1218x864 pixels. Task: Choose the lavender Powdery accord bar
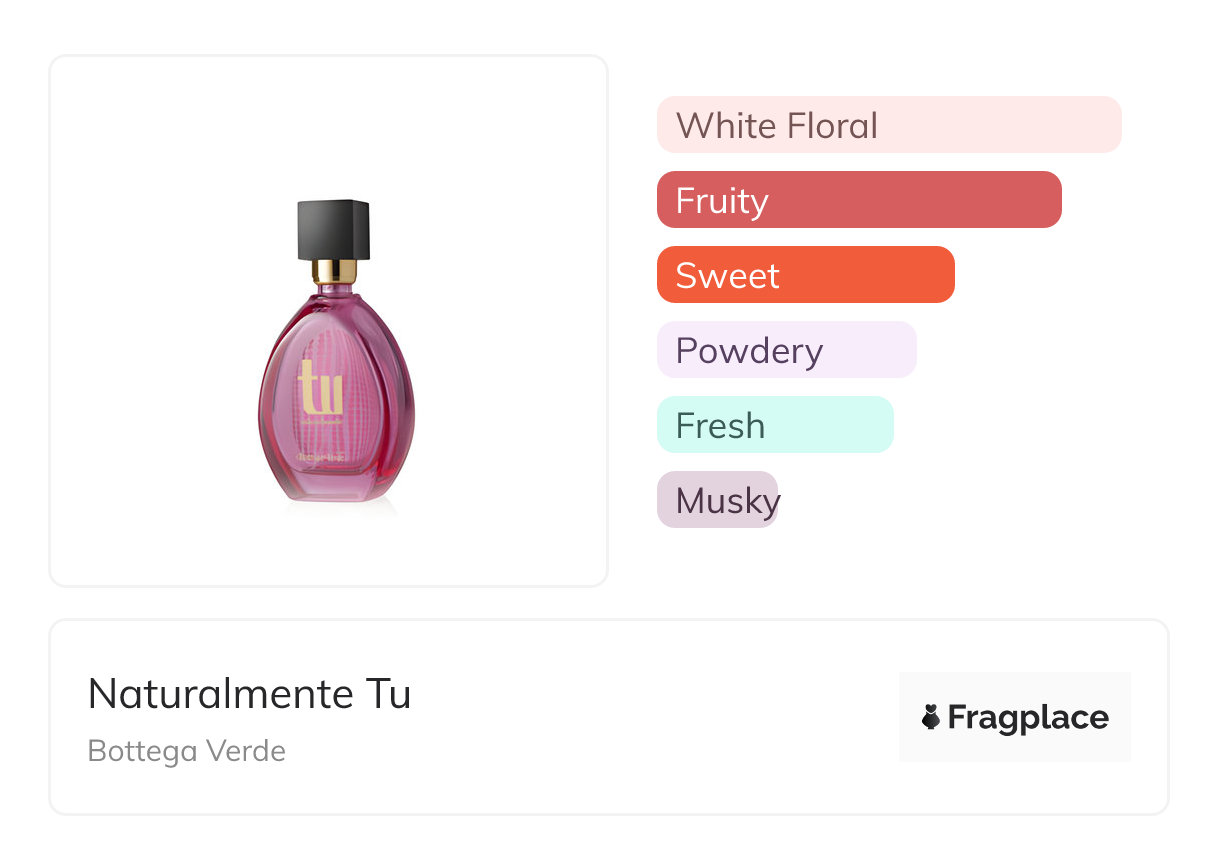786,350
